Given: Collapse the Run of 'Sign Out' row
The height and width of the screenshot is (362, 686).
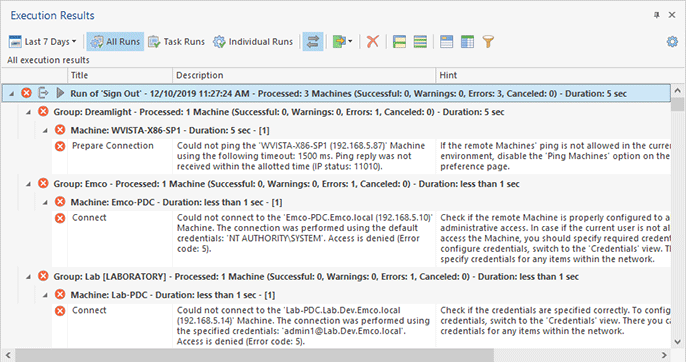Looking at the screenshot, I should click(12, 94).
